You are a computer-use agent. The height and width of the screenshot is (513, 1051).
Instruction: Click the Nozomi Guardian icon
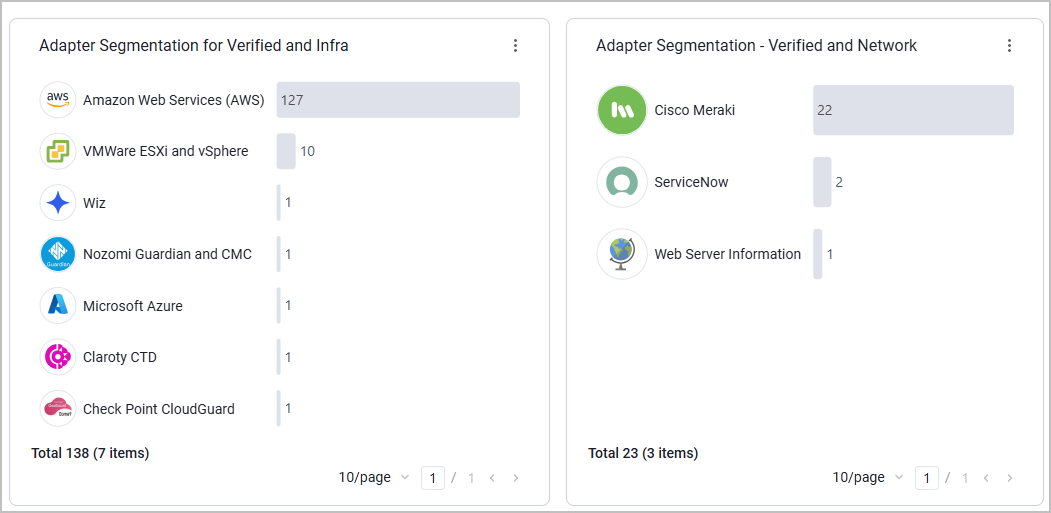58,254
